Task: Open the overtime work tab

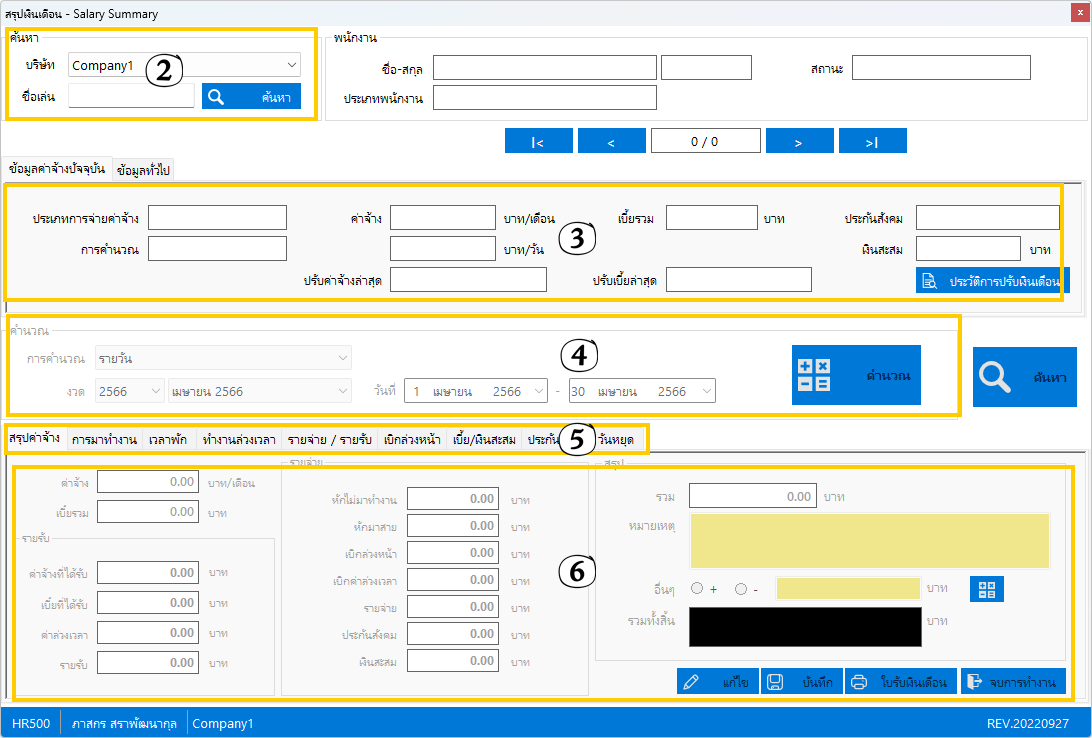Action: click(x=239, y=439)
